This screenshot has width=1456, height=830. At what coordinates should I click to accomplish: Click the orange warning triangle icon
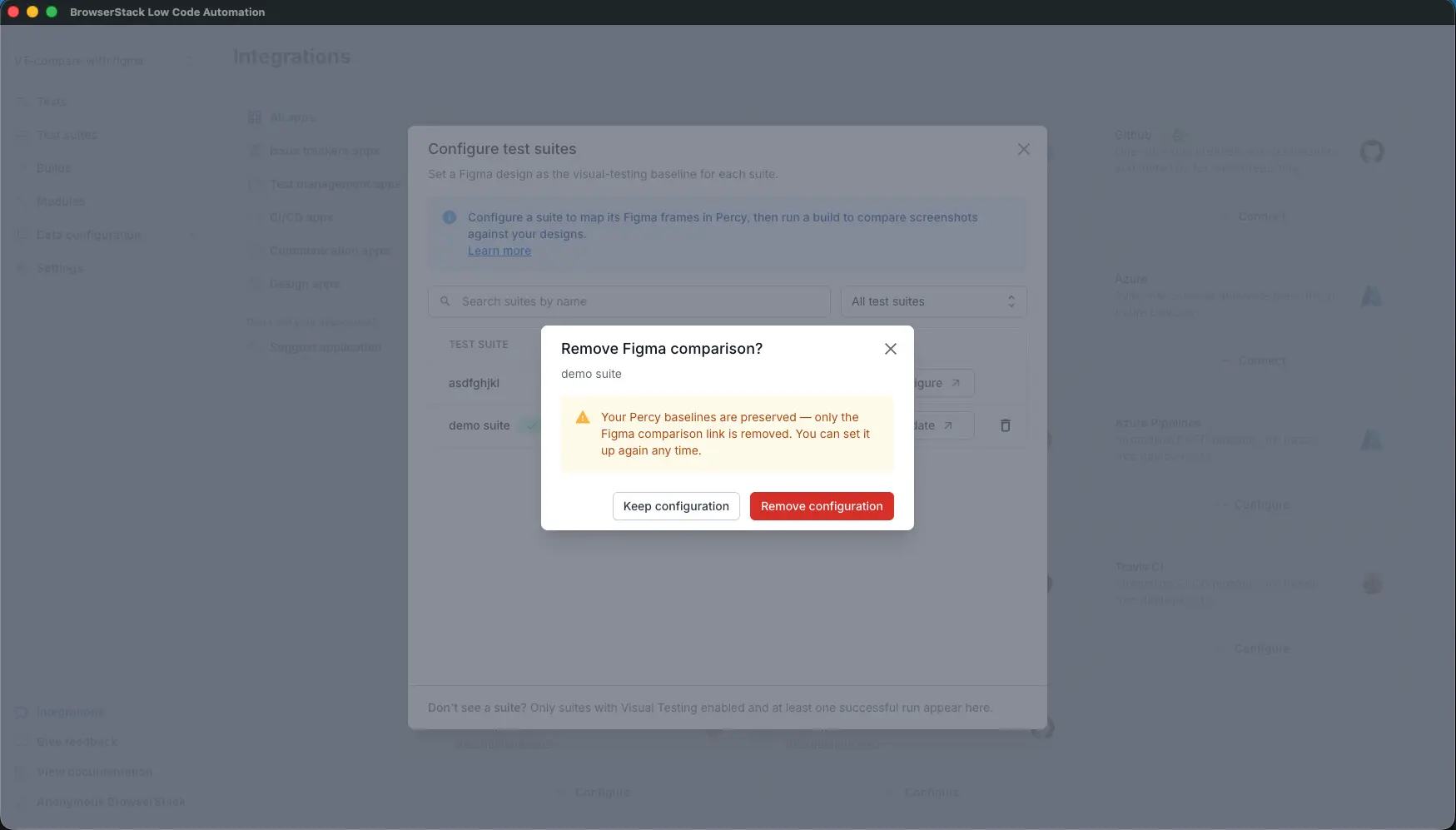tap(583, 418)
